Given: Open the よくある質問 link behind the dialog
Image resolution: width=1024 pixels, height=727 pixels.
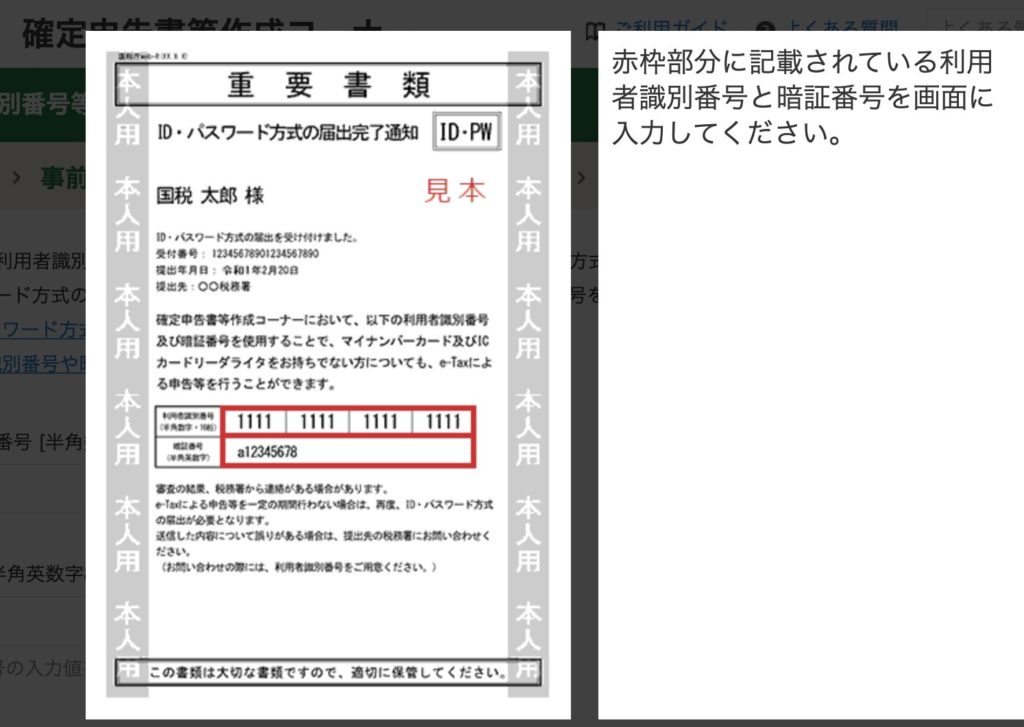Looking at the screenshot, I should [842, 27].
